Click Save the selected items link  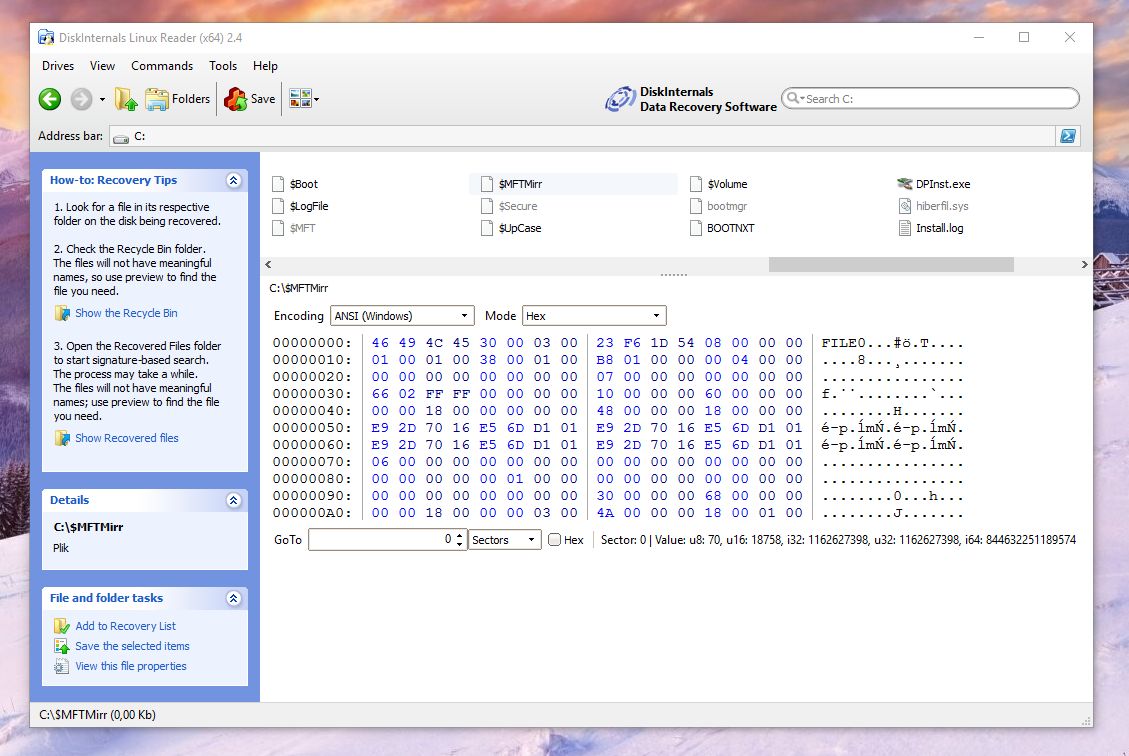[132, 646]
